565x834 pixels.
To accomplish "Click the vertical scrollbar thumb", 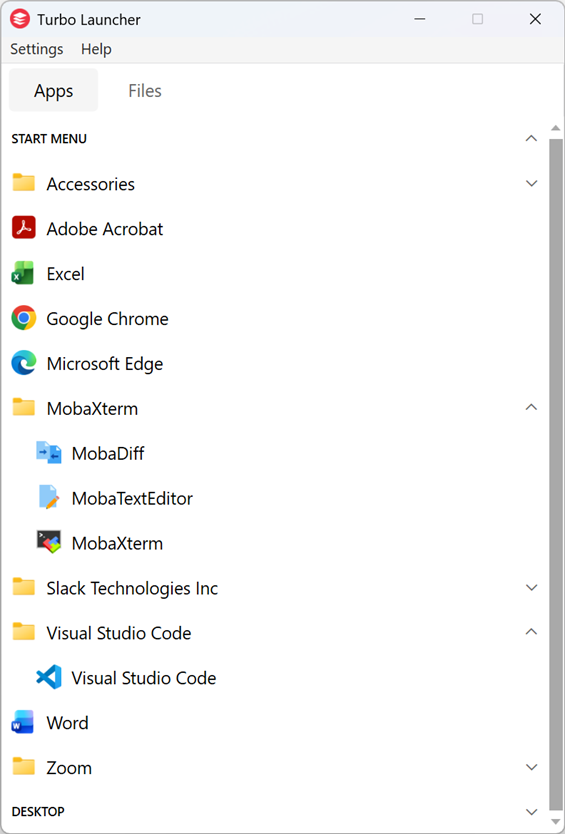I will tap(555, 473).
